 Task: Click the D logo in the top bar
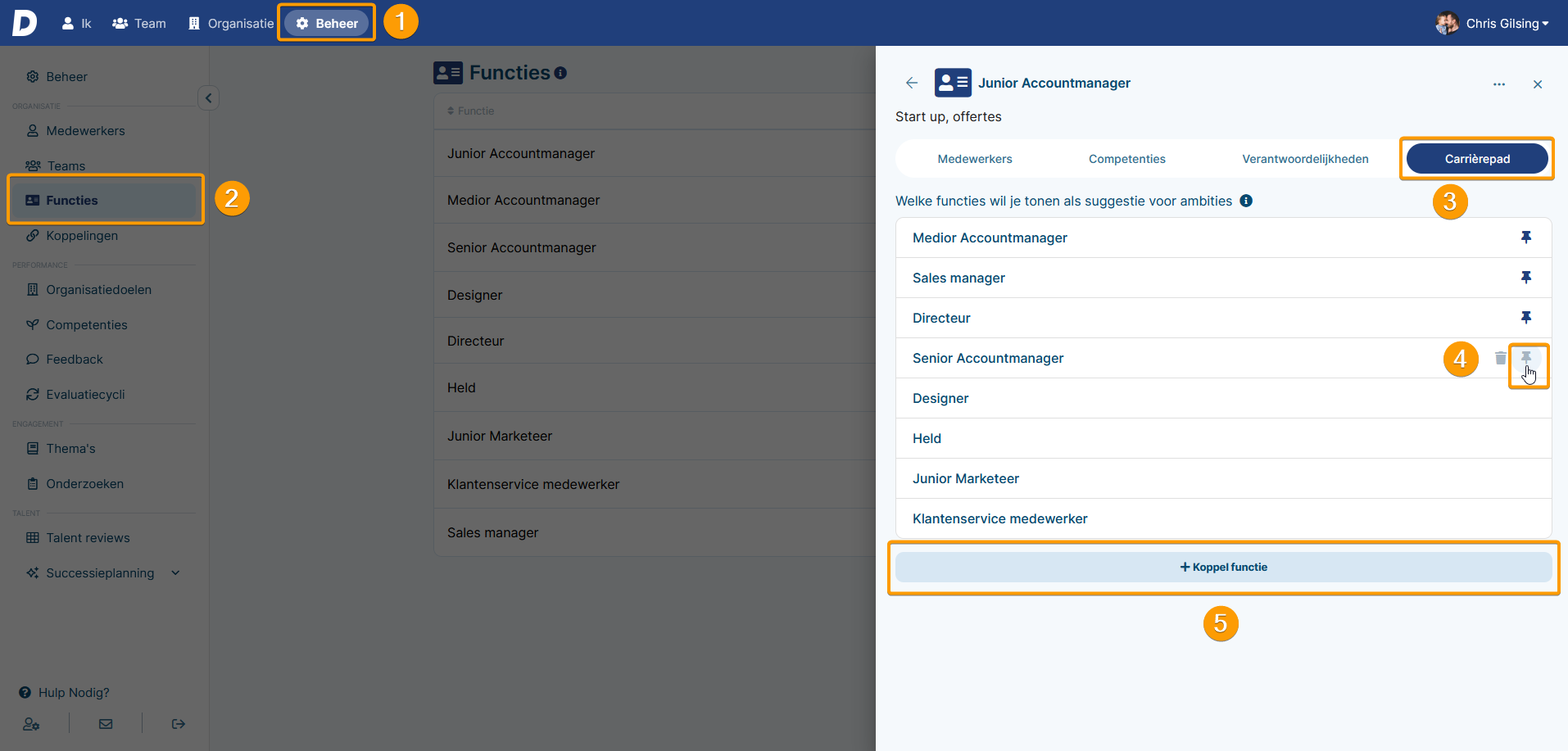pyautogui.click(x=25, y=23)
